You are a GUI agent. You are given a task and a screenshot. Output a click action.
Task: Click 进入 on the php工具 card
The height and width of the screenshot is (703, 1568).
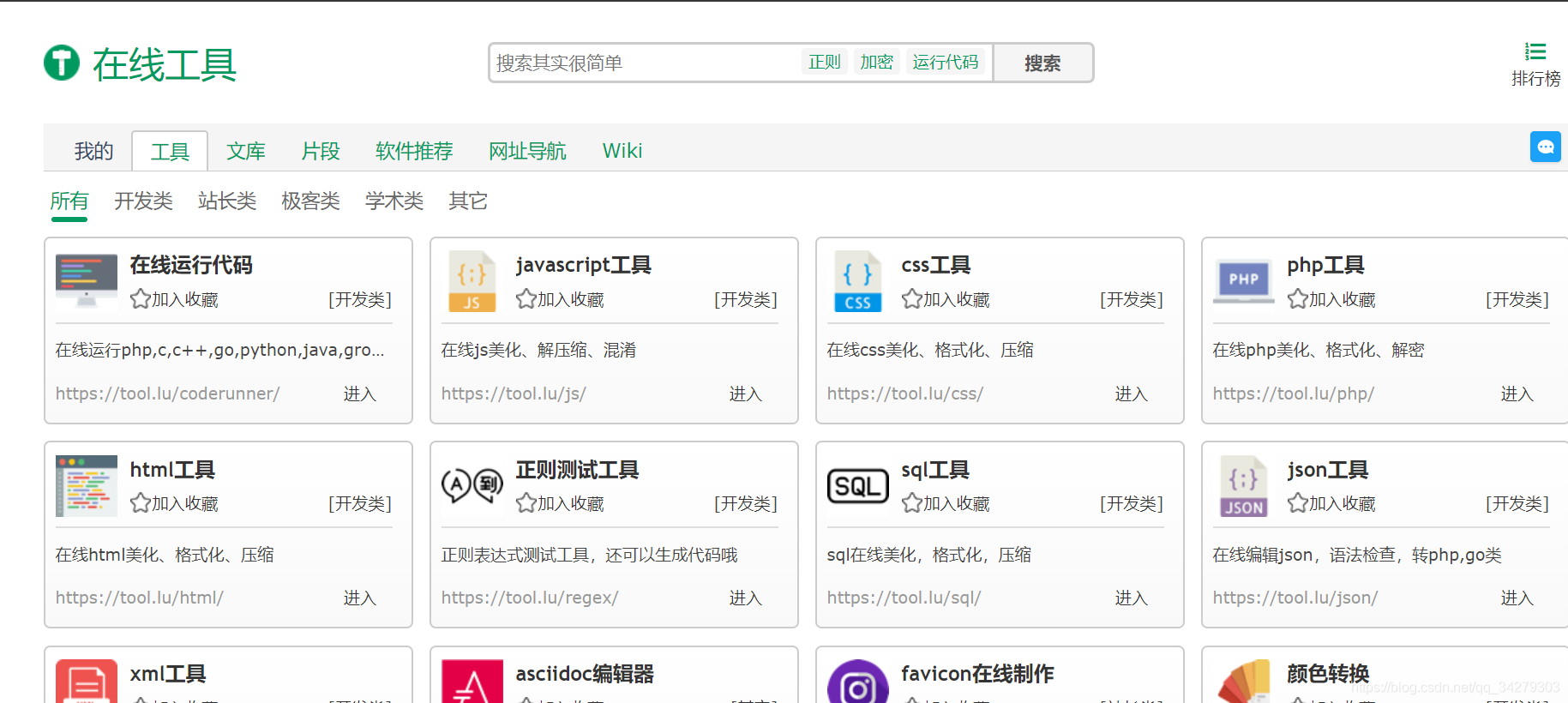1517,394
